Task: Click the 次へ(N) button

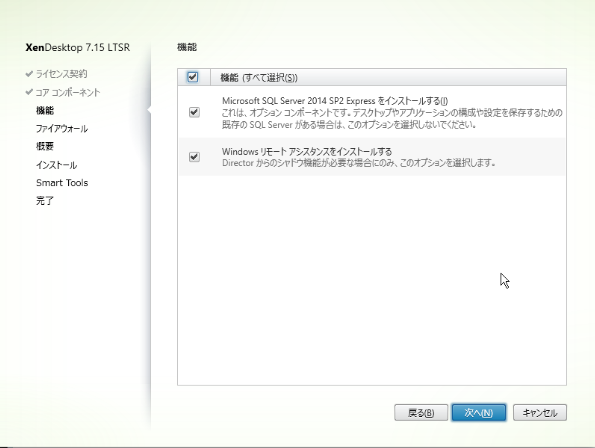Action: tap(479, 412)
